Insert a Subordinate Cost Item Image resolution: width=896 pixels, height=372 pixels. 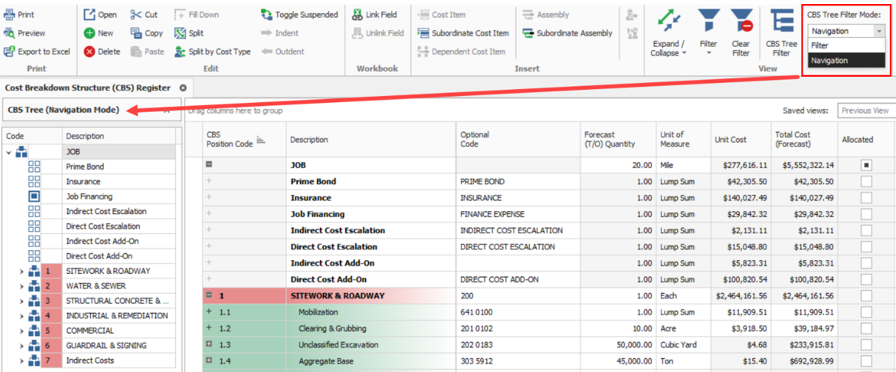tap(463, 33)
